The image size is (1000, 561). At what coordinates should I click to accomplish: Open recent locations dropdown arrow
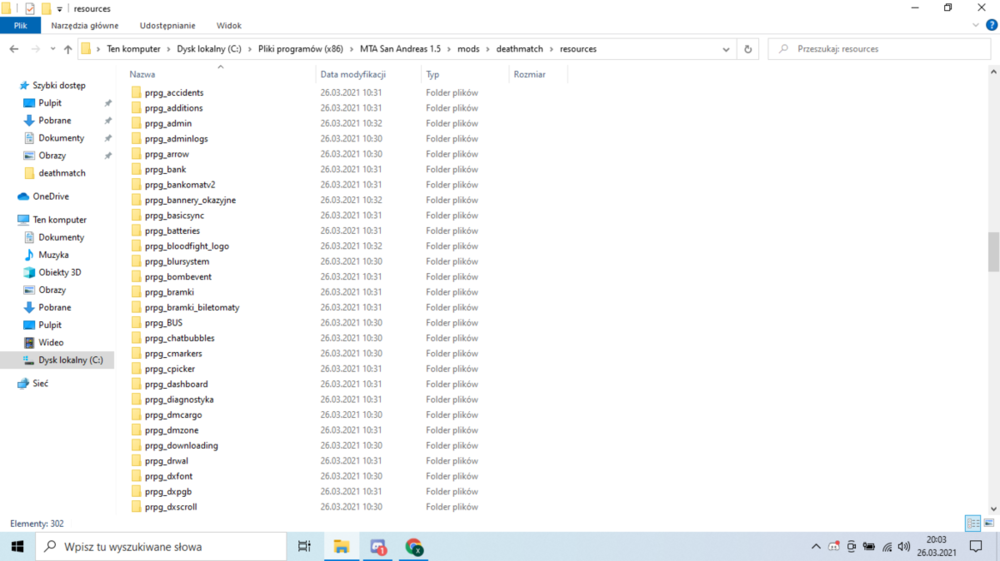coord(52,49)
